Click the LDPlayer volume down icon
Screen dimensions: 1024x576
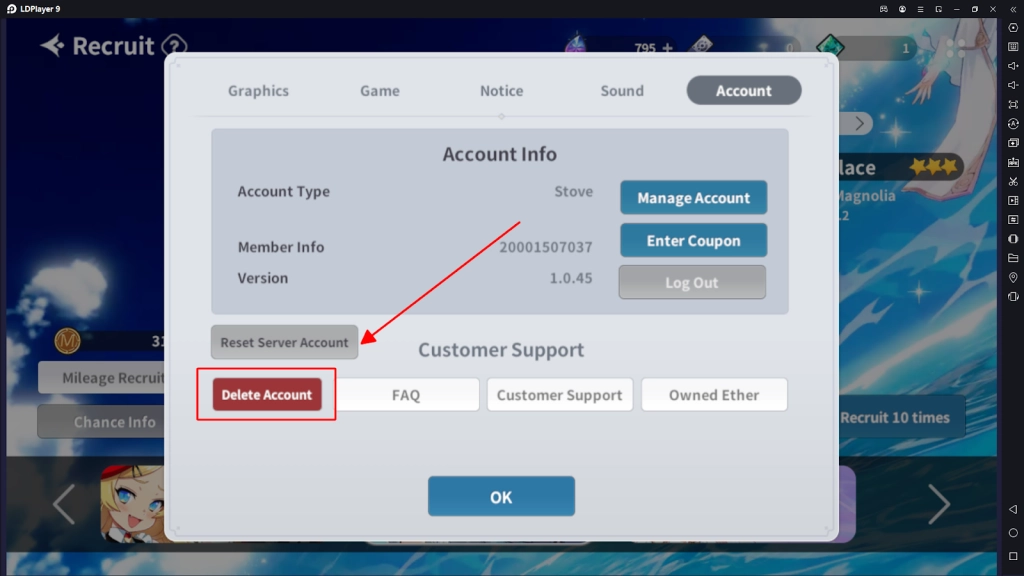point(1013,85)
